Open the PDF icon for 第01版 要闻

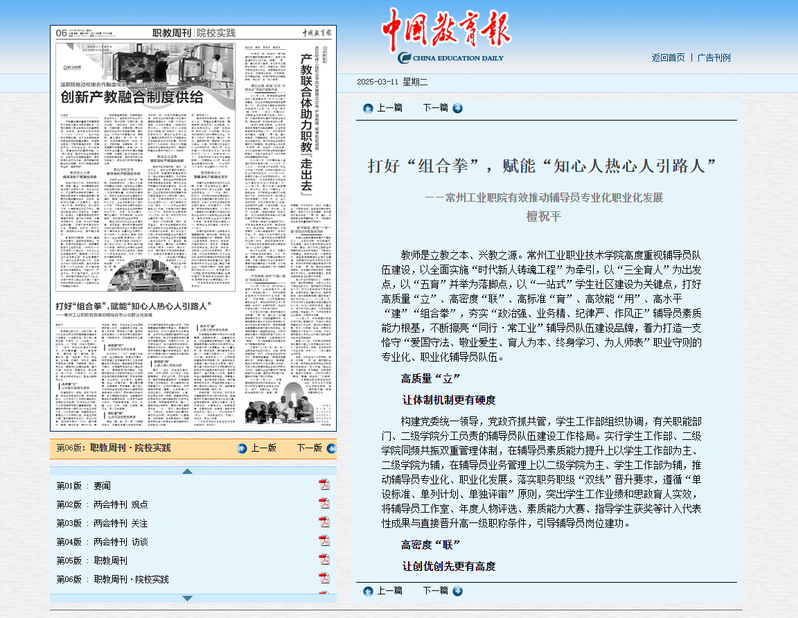pos(324,485)
